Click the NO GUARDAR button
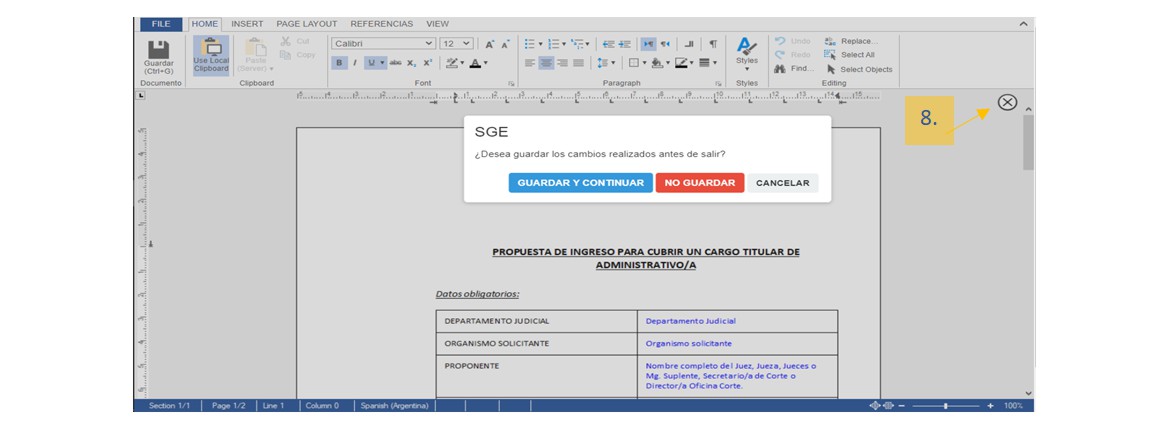The height and width of the screenshot is (437, 1157). point(699,183)
